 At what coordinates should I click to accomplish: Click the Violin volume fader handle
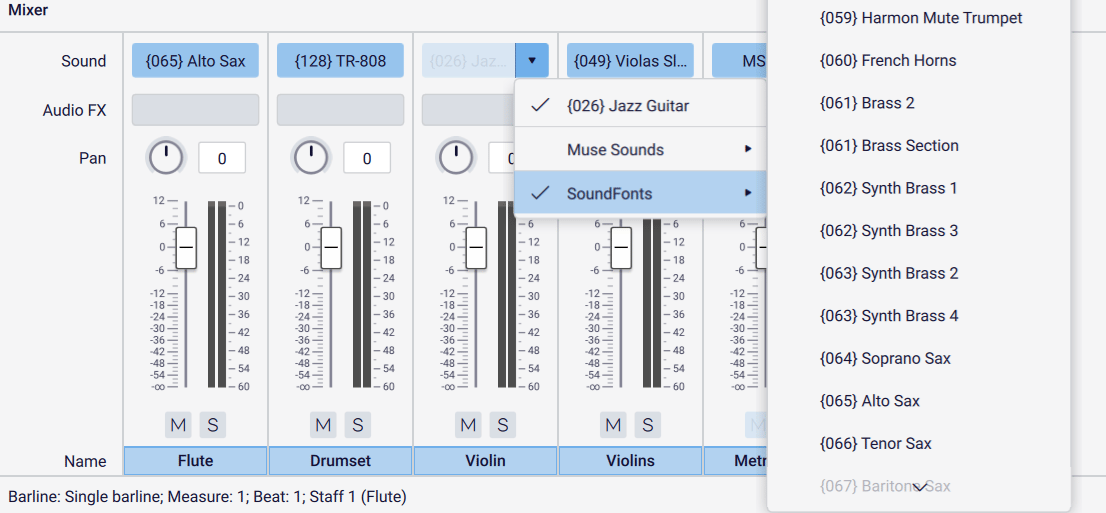point(476,248)
